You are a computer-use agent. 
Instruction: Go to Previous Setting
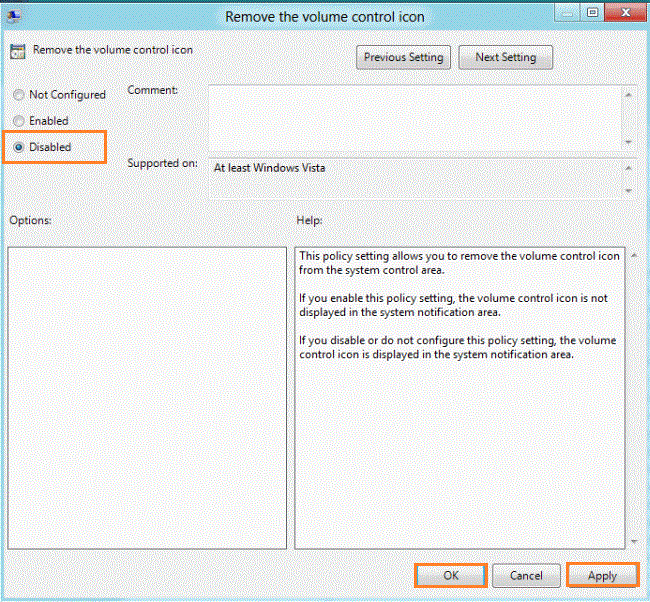click(403, 57)
